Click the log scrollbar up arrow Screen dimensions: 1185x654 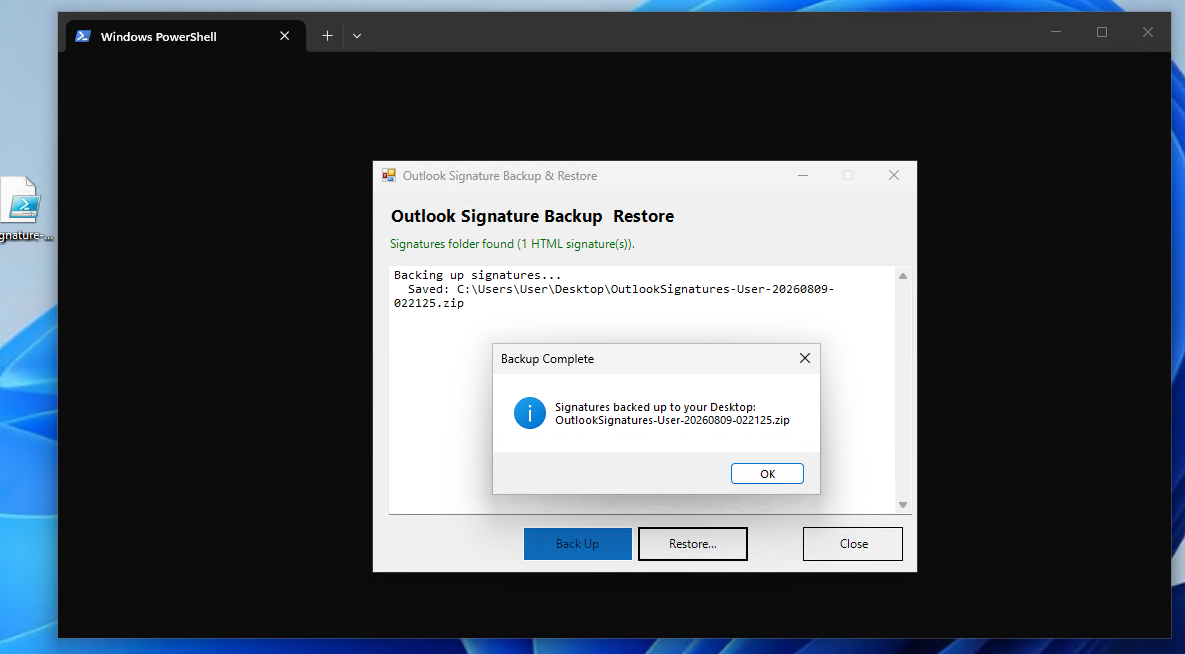903,276
